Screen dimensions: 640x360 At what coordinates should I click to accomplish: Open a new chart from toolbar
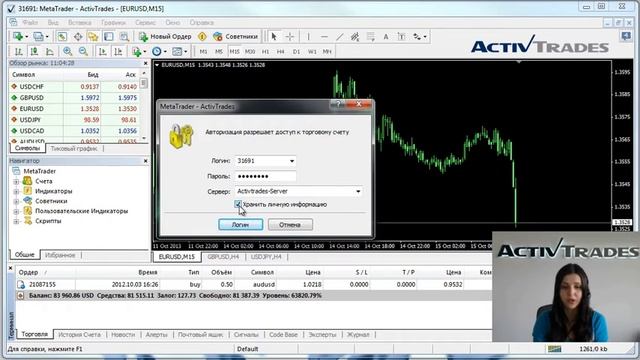click(18, 37)
